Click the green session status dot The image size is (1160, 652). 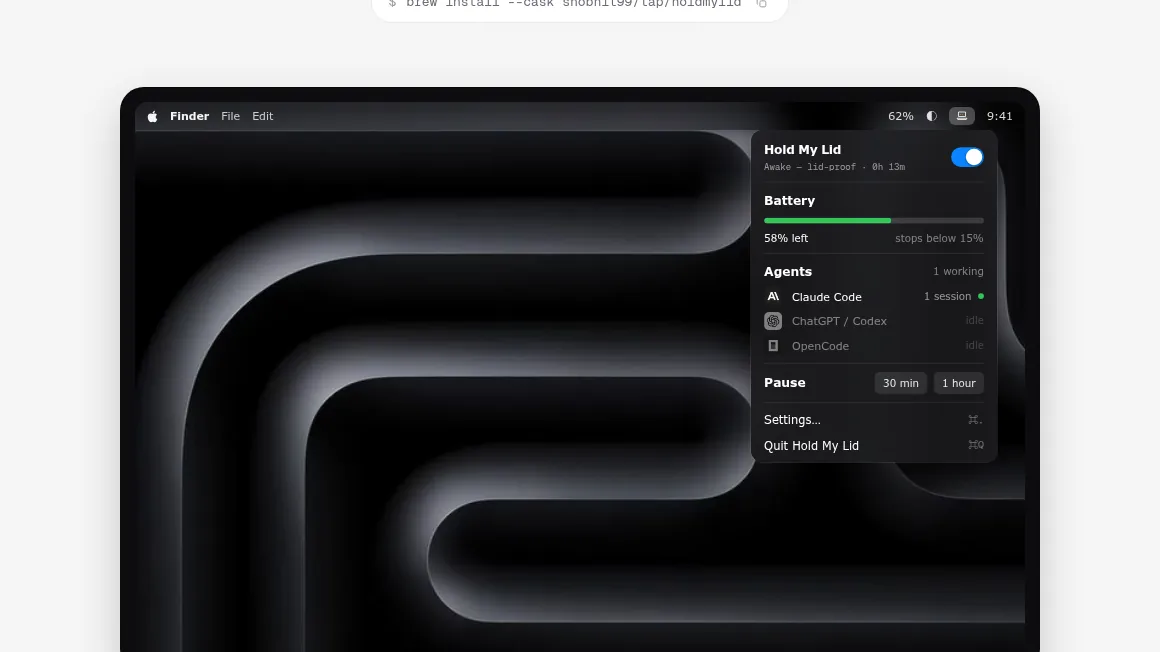tap(981, 296)
